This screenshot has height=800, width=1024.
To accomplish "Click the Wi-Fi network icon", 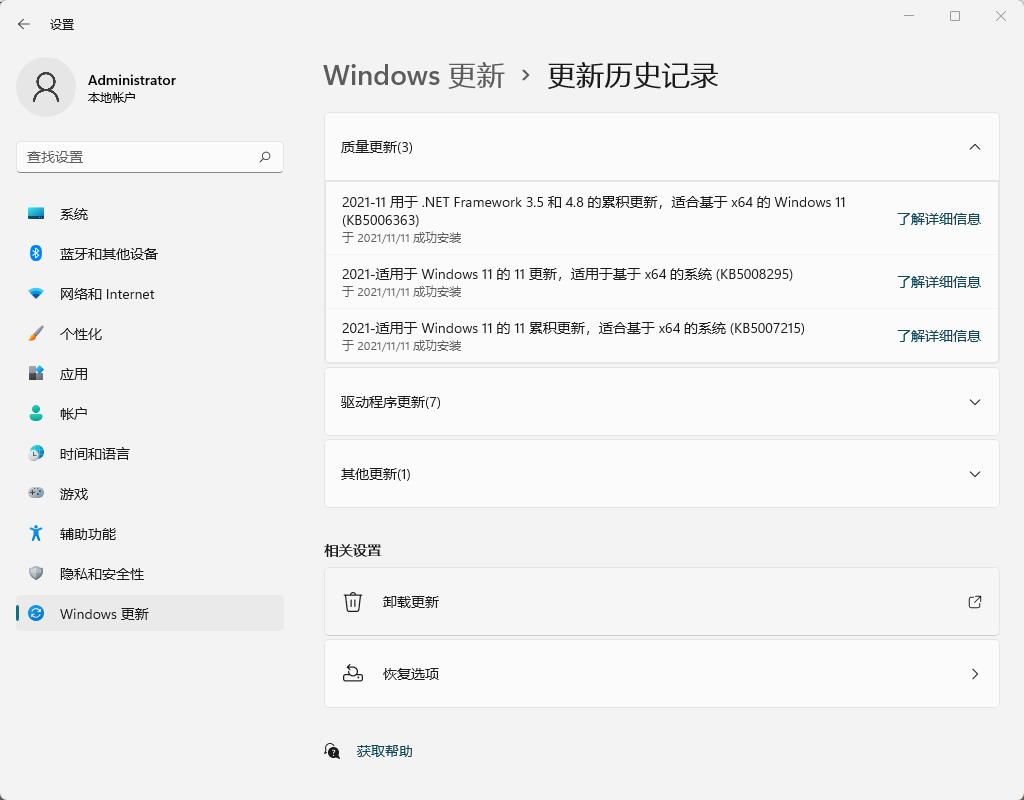I will pyautogui.click(x=36, y=294).
